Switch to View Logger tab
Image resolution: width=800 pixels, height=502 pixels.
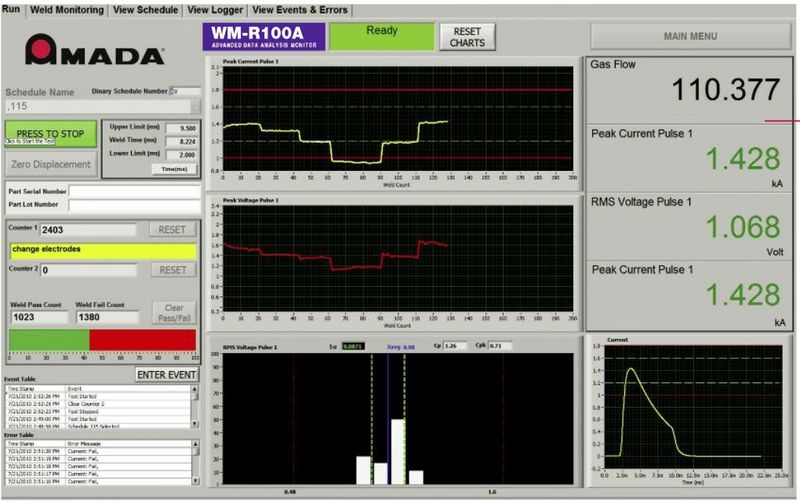point(215,10)
